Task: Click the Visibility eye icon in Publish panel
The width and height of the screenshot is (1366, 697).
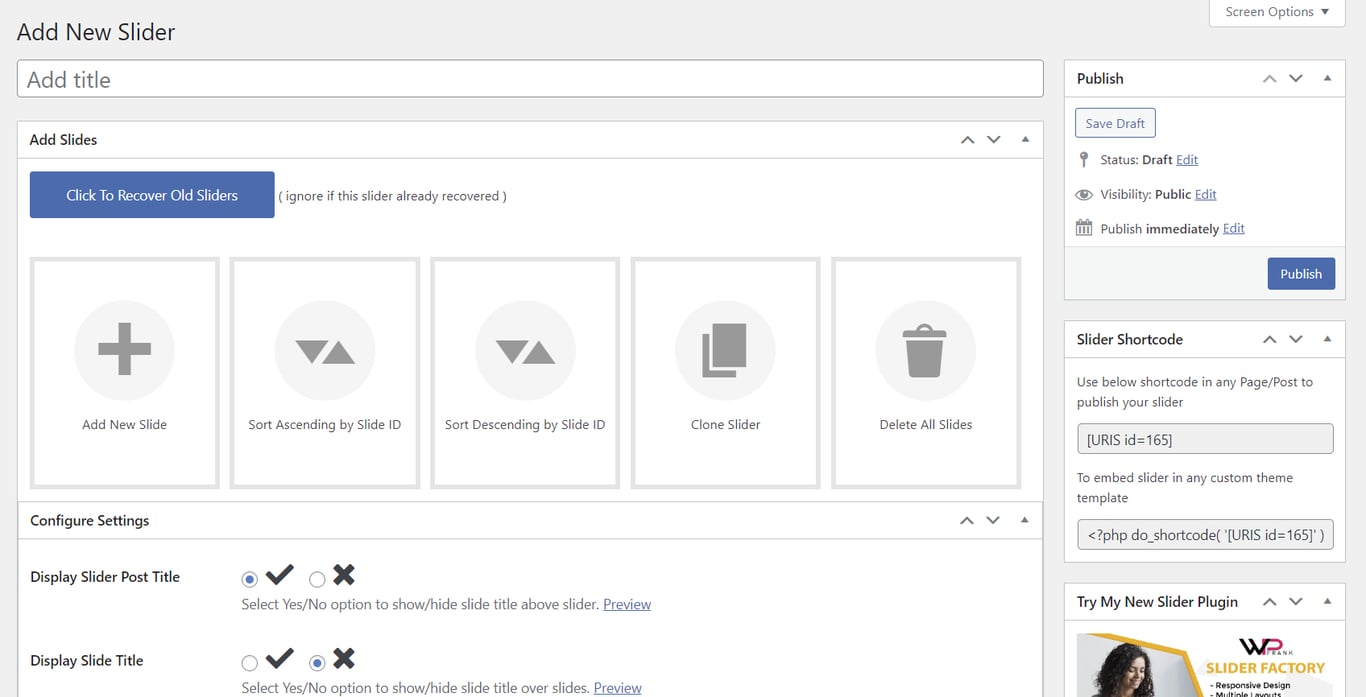Action: point(1084,194)
